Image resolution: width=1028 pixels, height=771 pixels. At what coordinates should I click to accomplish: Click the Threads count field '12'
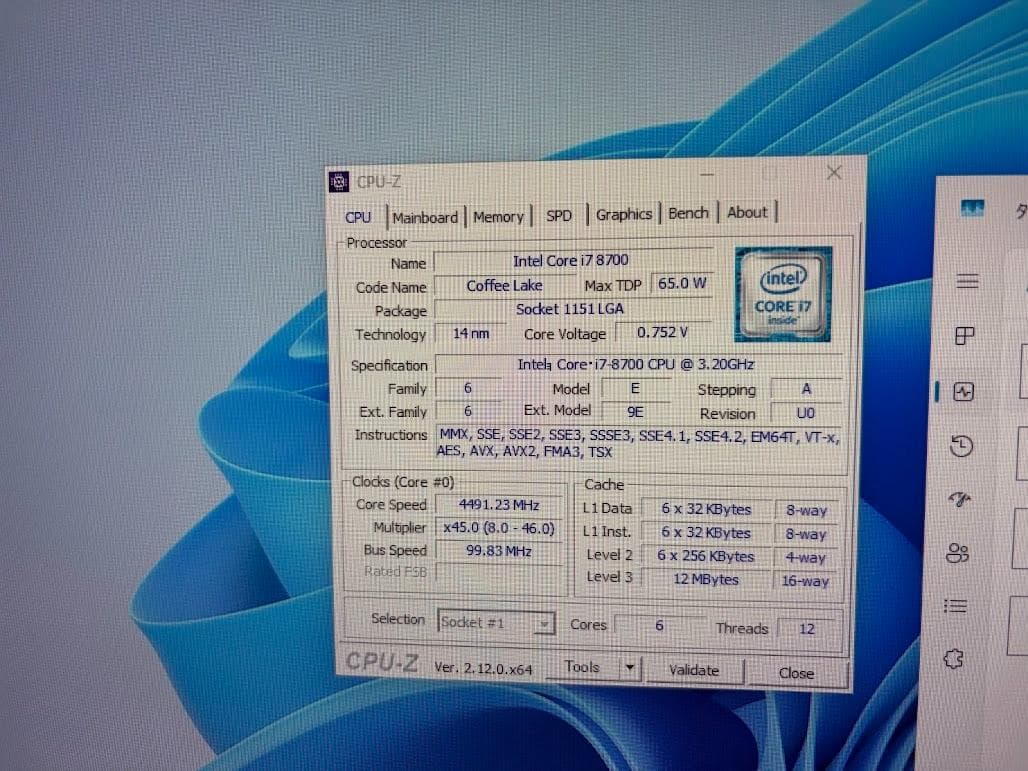[x=806, y=629]
